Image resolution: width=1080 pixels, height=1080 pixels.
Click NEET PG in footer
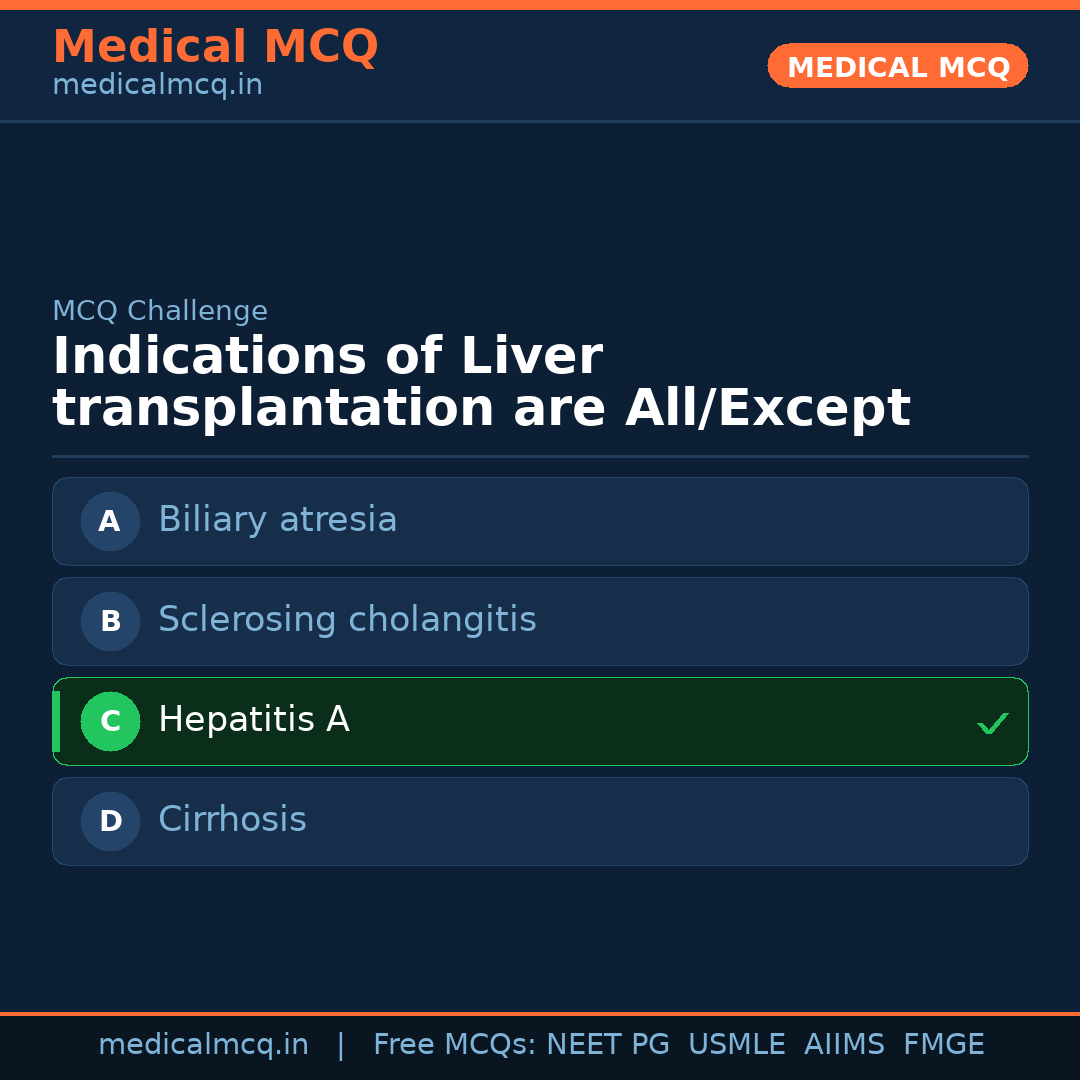pos(608,1045)
